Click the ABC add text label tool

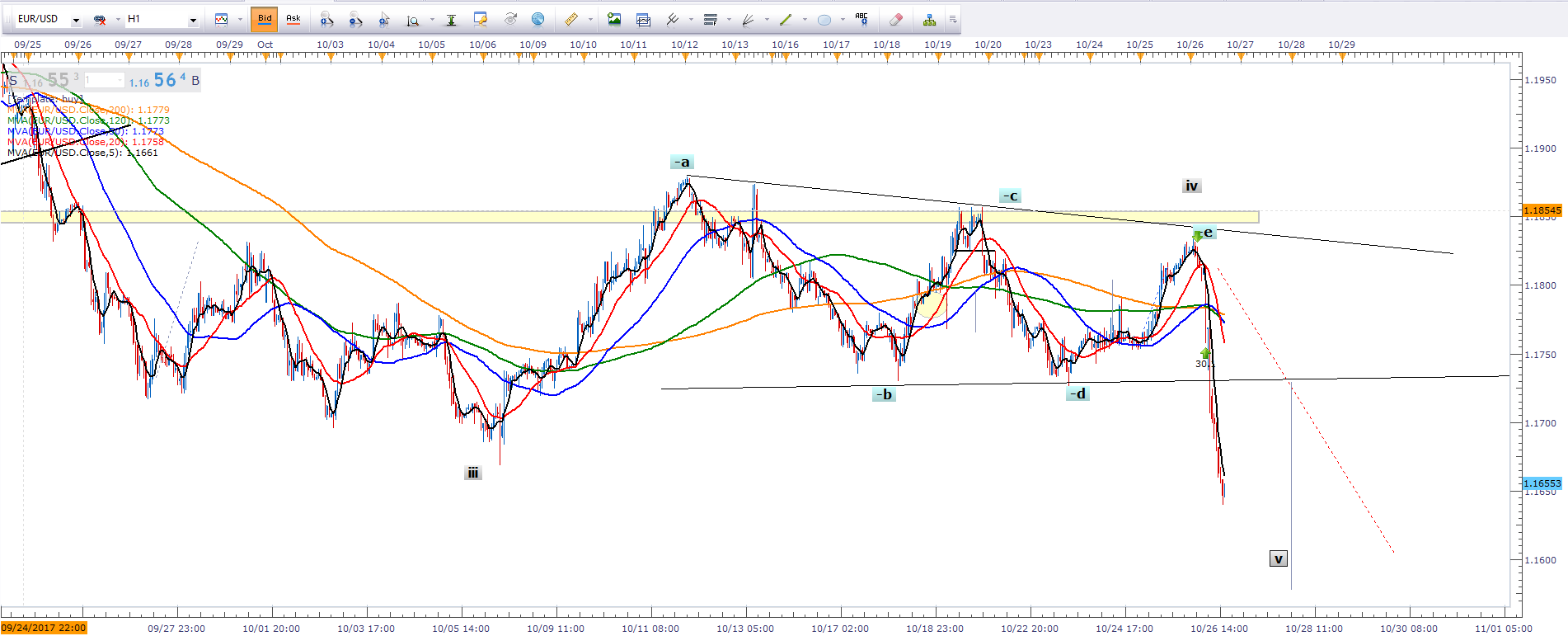pos(861,19)
